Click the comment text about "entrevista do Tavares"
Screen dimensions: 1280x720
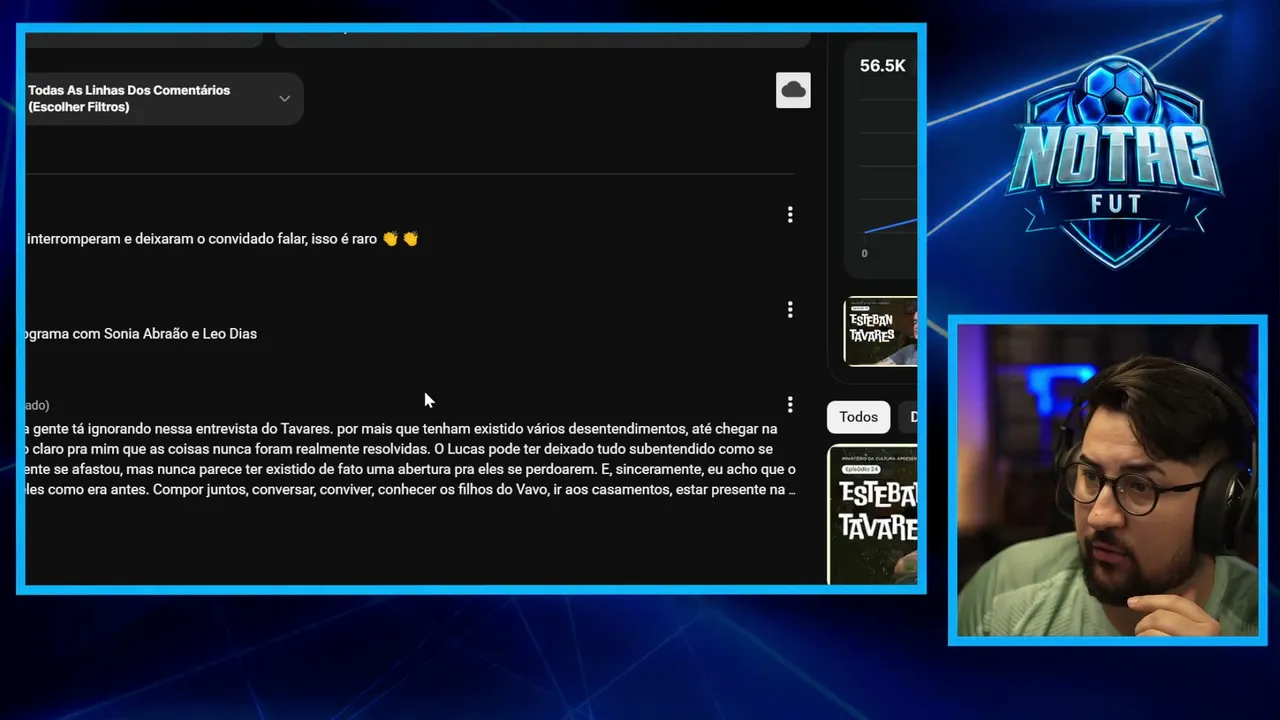coord(411,459)
